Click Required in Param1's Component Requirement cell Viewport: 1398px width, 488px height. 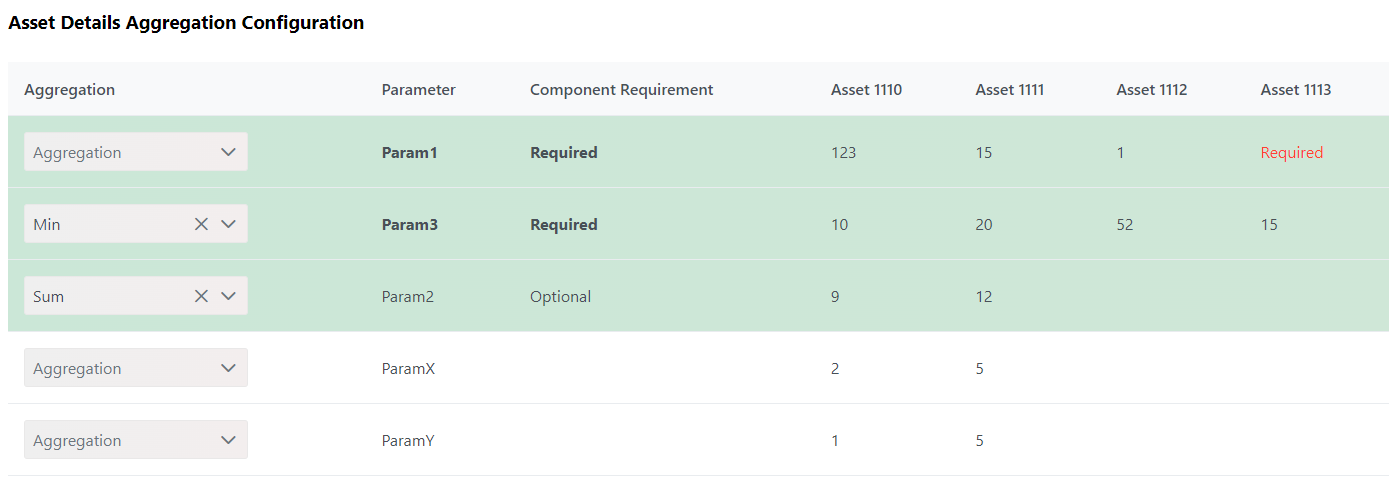(x=564, y=153)
